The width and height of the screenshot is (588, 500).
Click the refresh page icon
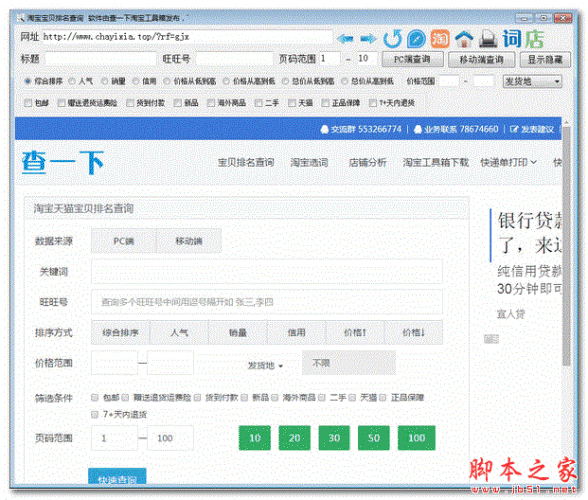pyautogui.click(x=393, y=38)
